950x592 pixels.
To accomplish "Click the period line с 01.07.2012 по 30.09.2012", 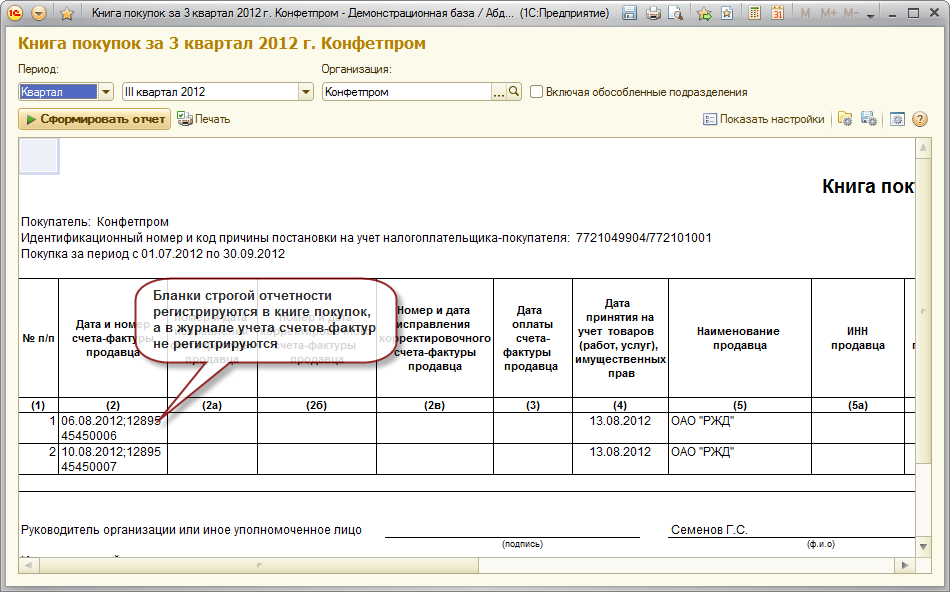I will pos(153,254).
